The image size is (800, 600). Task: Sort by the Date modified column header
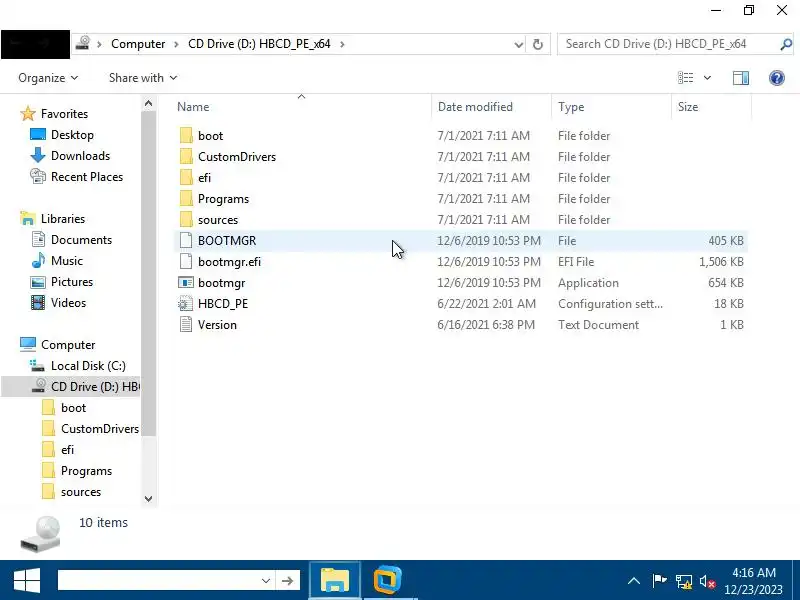point(475,107)
